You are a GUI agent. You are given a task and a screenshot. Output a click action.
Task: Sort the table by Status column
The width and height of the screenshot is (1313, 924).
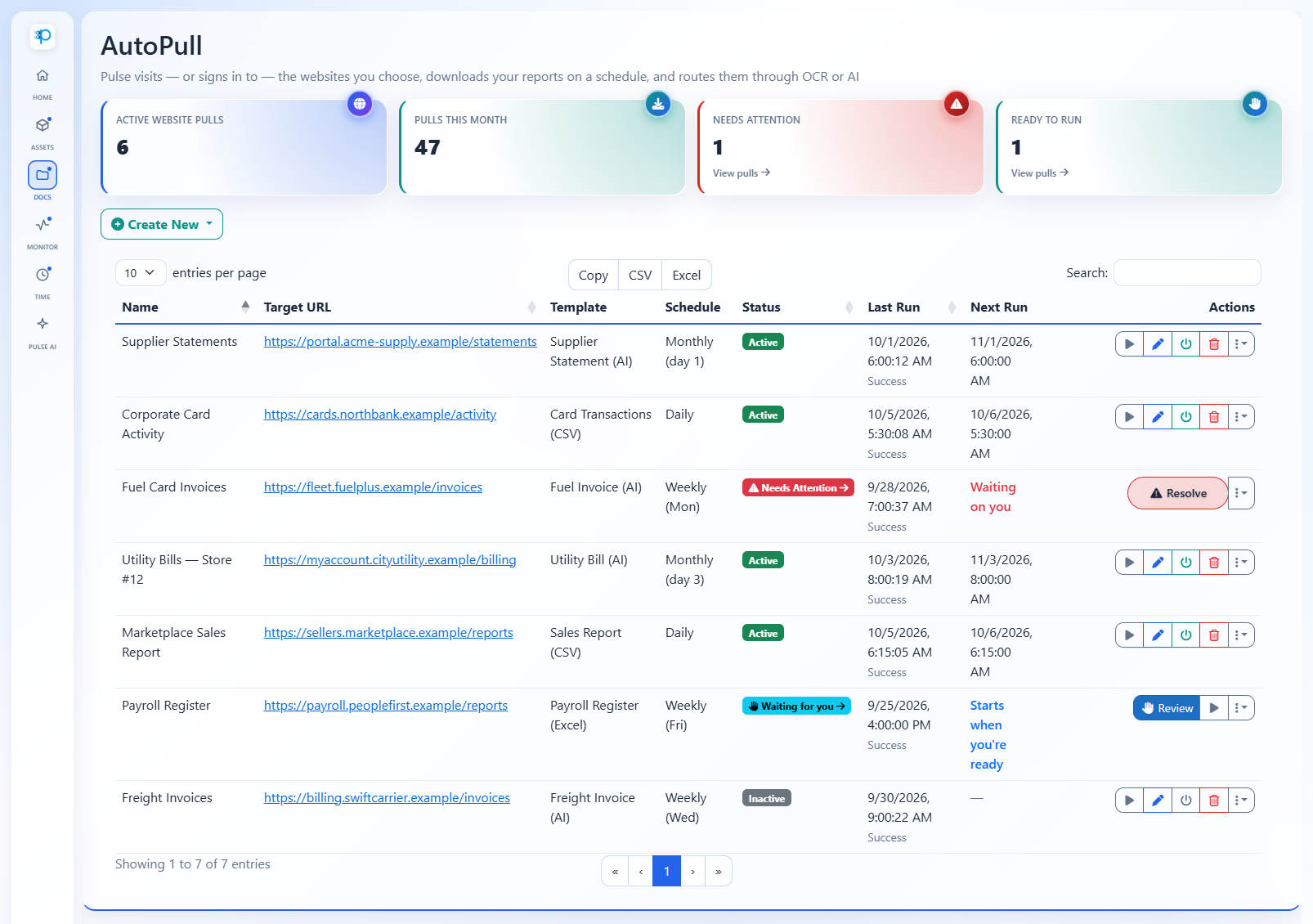(798, 307)
